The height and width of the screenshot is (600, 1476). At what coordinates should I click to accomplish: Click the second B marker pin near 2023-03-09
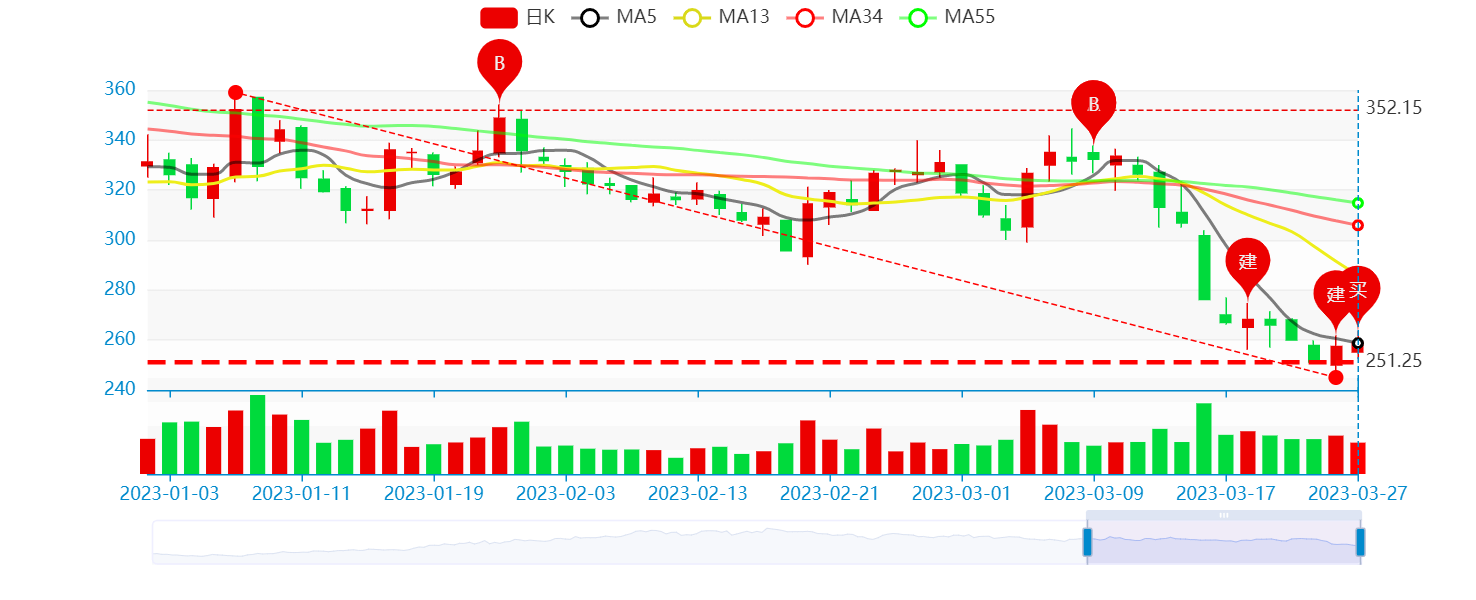point(1093,104)
